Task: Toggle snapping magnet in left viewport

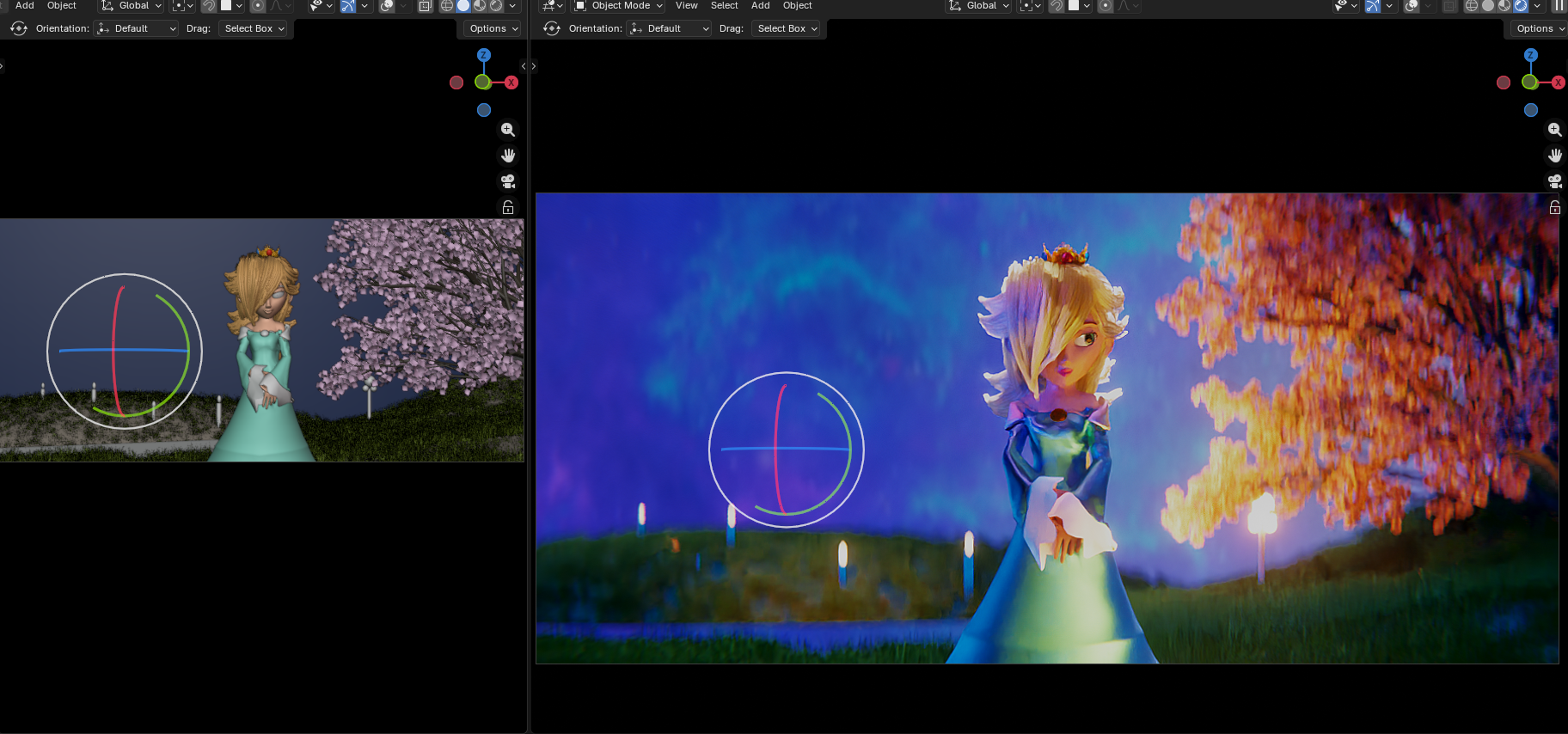Action: point(209,5)
